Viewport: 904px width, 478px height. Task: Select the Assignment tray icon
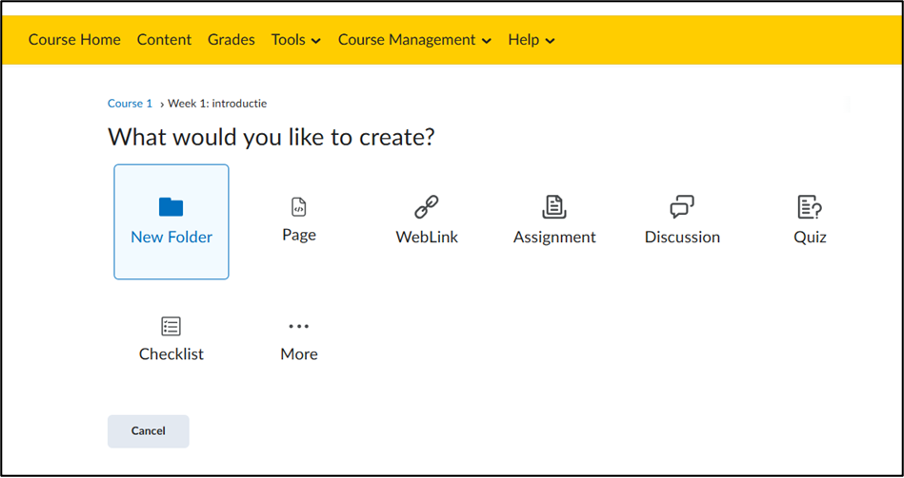[554, 207]
